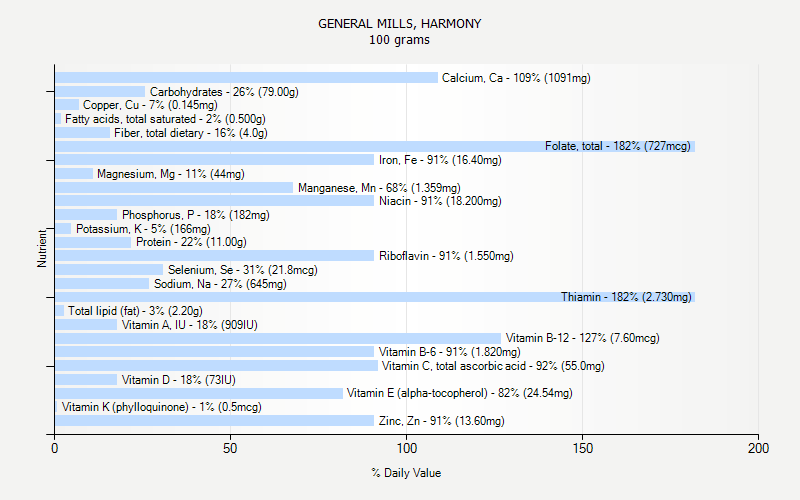Click the chart title 'GENERAL MILLS, HARMONY'
800x500 pixels.
(399, 24)
